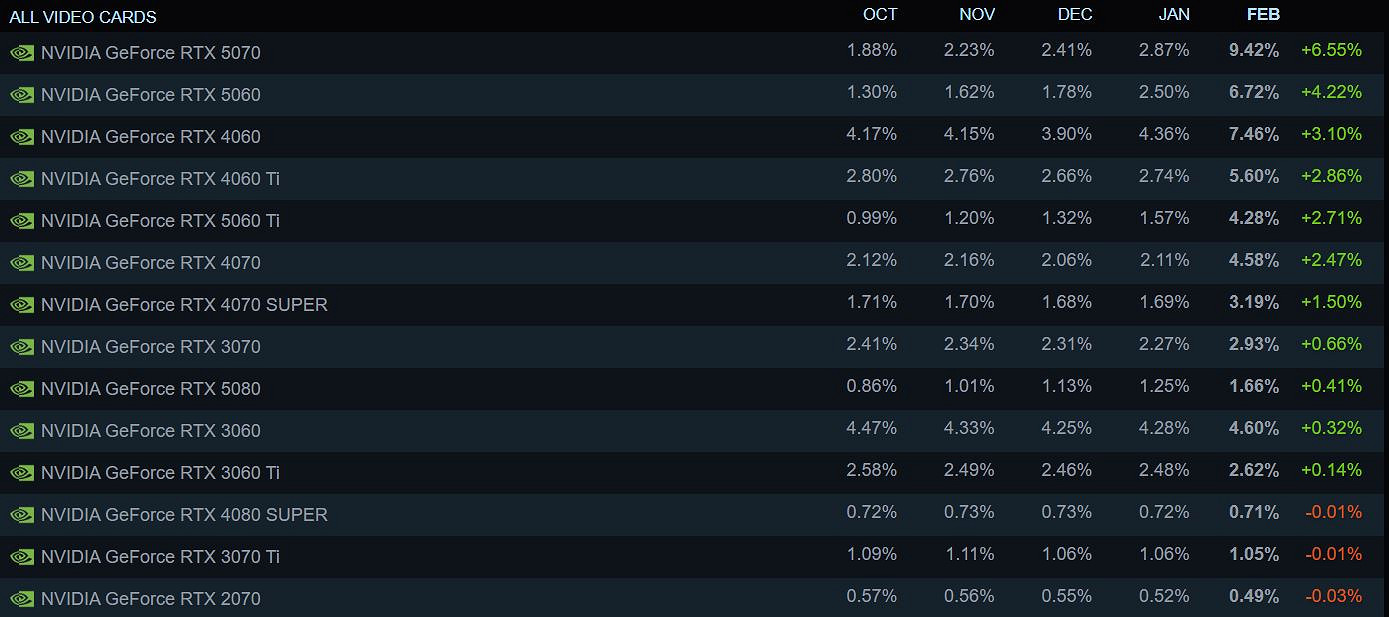The image size is (1389, 617).
Task: Click the NVIDIA icon beside RTX 5060
Action: pyautogui.click(x=22, y=94)
